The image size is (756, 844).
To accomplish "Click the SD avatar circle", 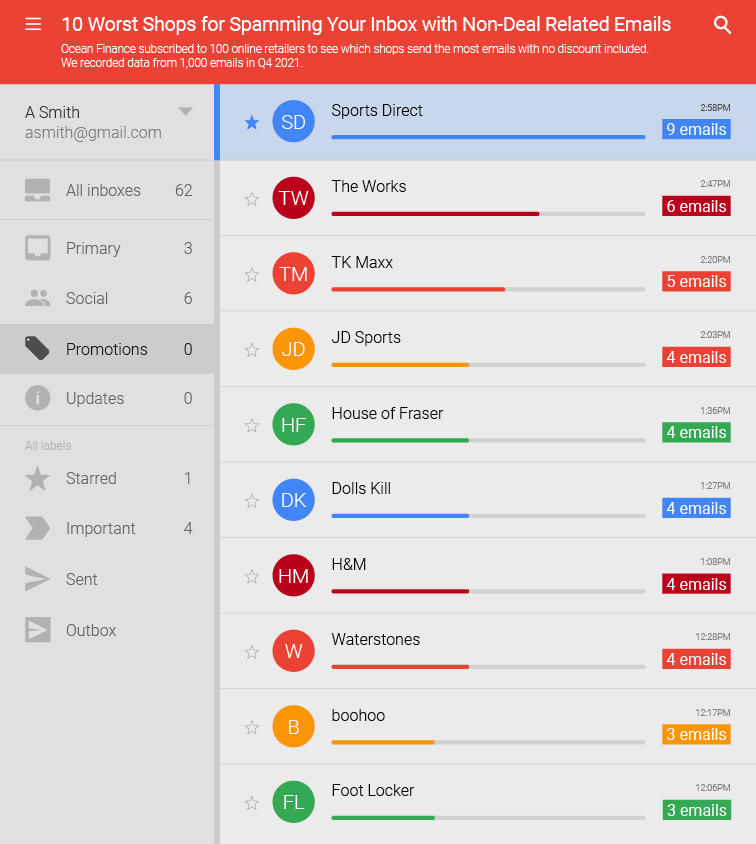I will tap(293, 122).
